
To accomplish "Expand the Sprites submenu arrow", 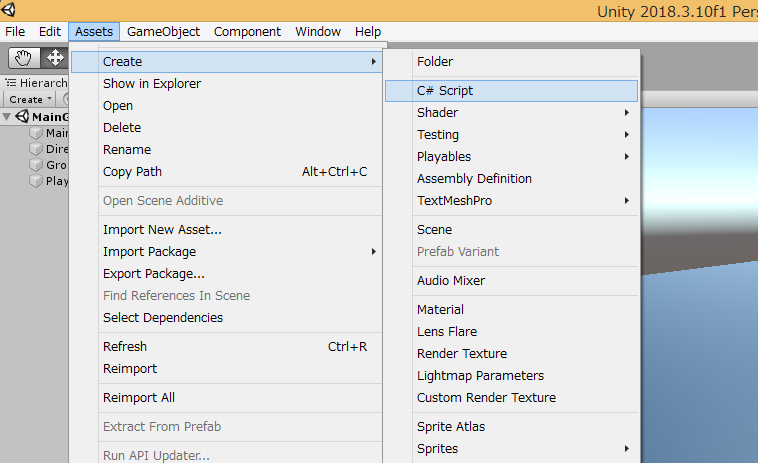I will 627,449.
